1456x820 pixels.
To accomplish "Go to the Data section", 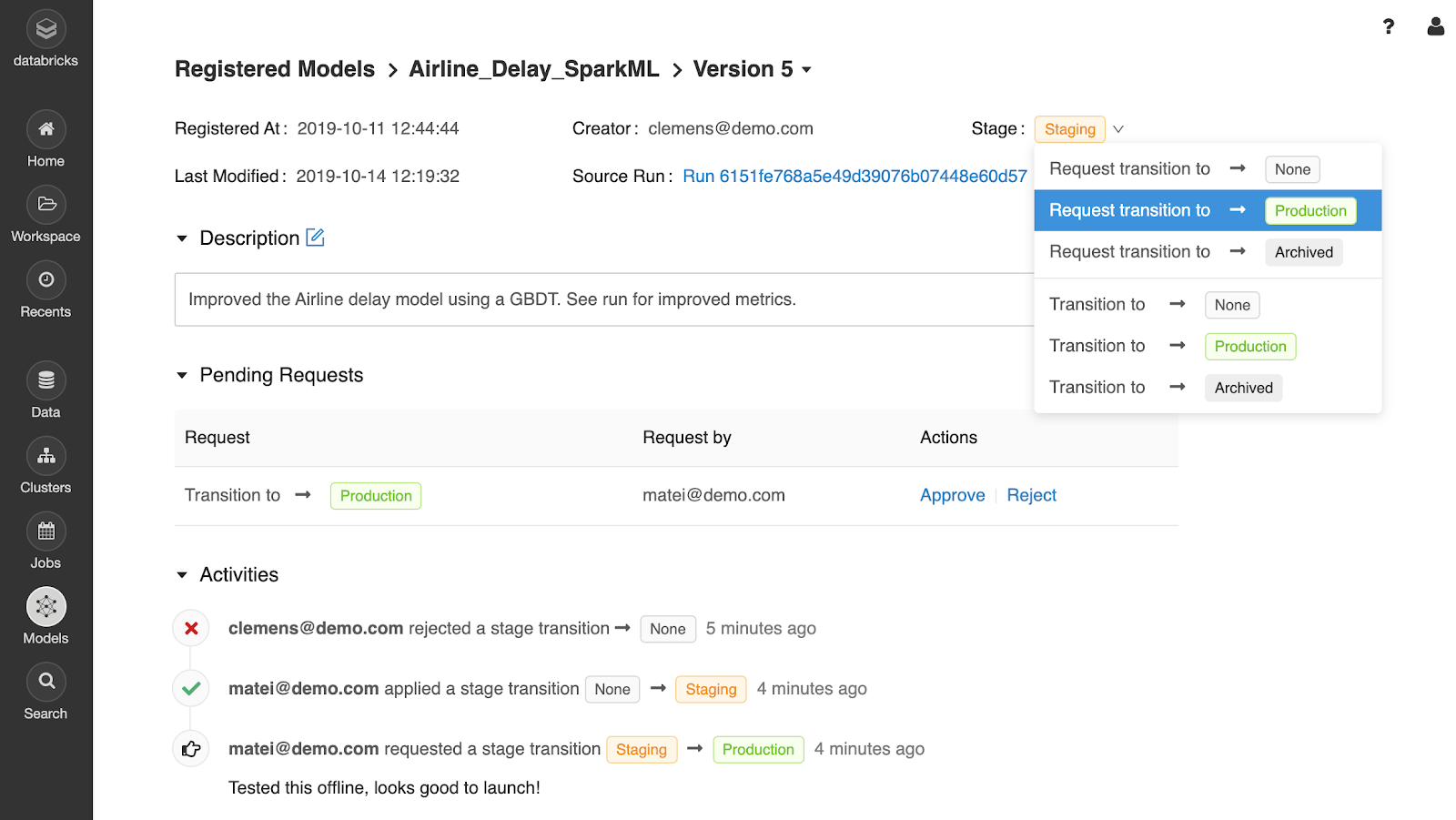I will [x=45, y=381].
